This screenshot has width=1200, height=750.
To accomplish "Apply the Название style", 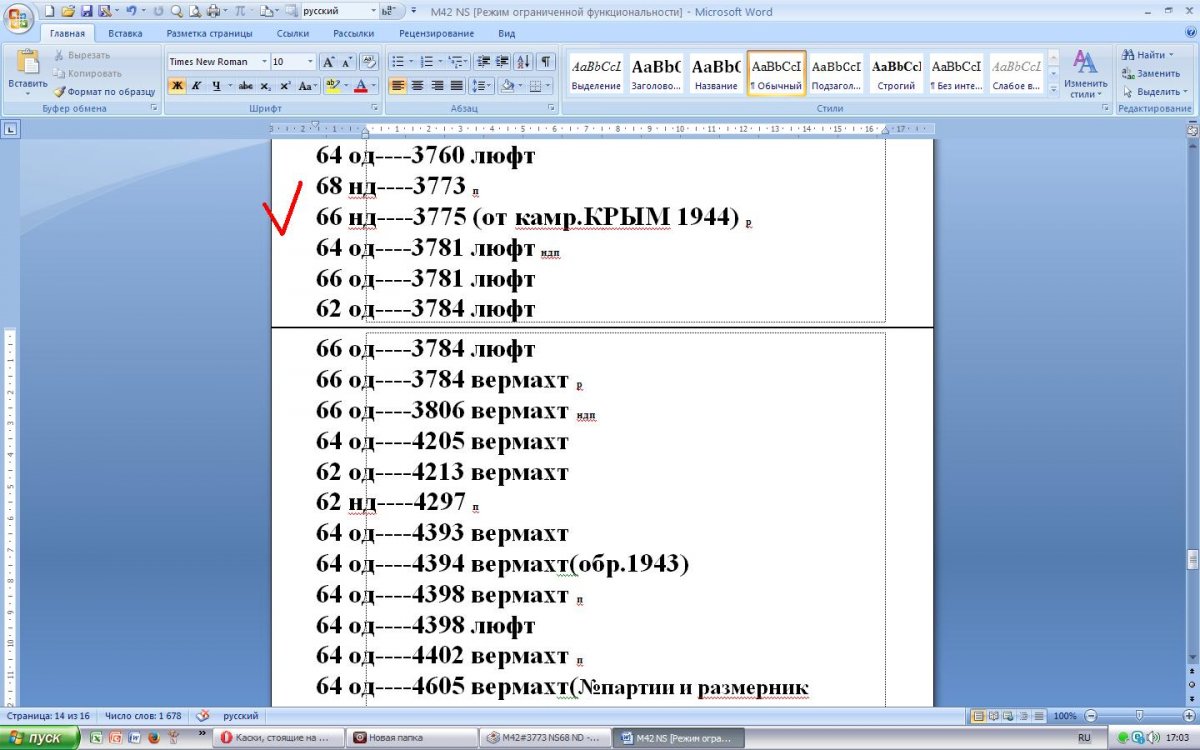I will pos(716,75).
